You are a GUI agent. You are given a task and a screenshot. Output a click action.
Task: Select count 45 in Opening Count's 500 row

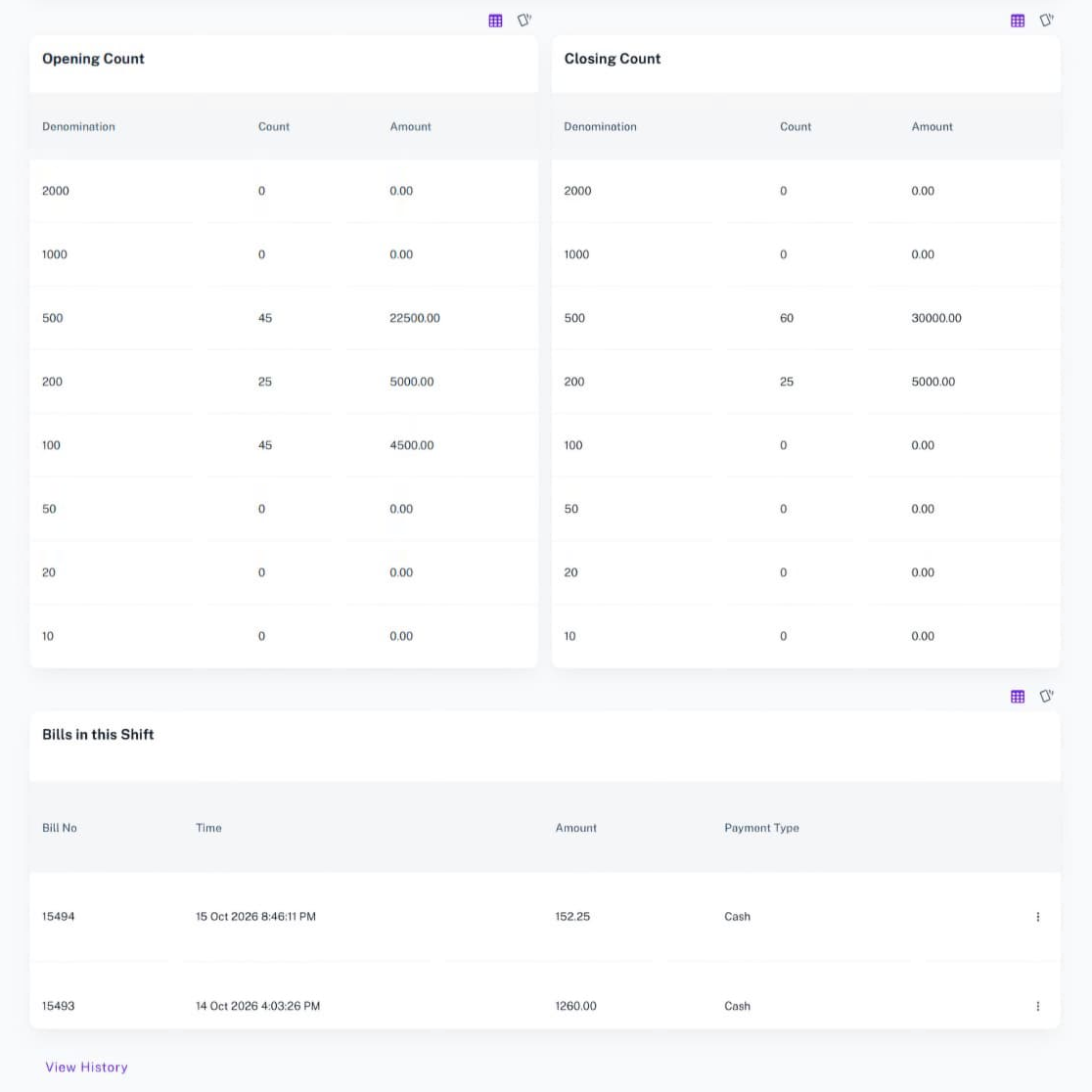(x=264, y=318)
